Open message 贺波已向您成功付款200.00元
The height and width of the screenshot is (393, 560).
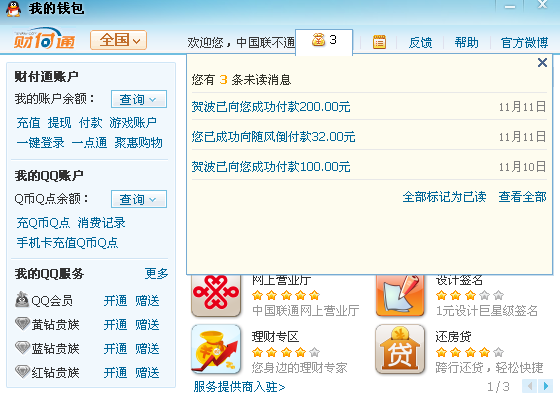[x=271, y=106]
